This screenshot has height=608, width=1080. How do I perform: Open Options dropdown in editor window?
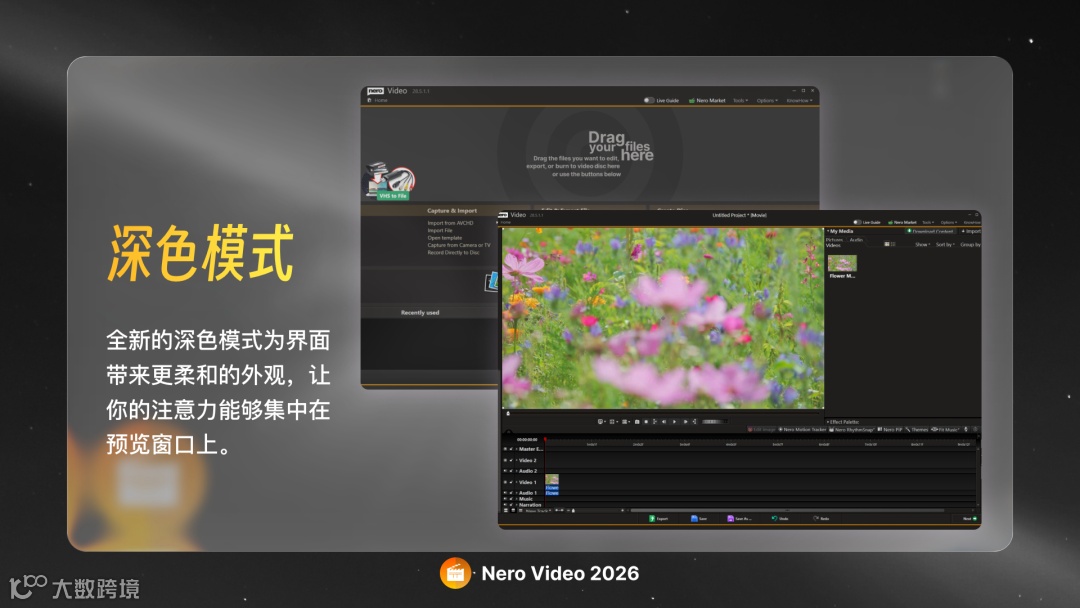coord(949,222)
